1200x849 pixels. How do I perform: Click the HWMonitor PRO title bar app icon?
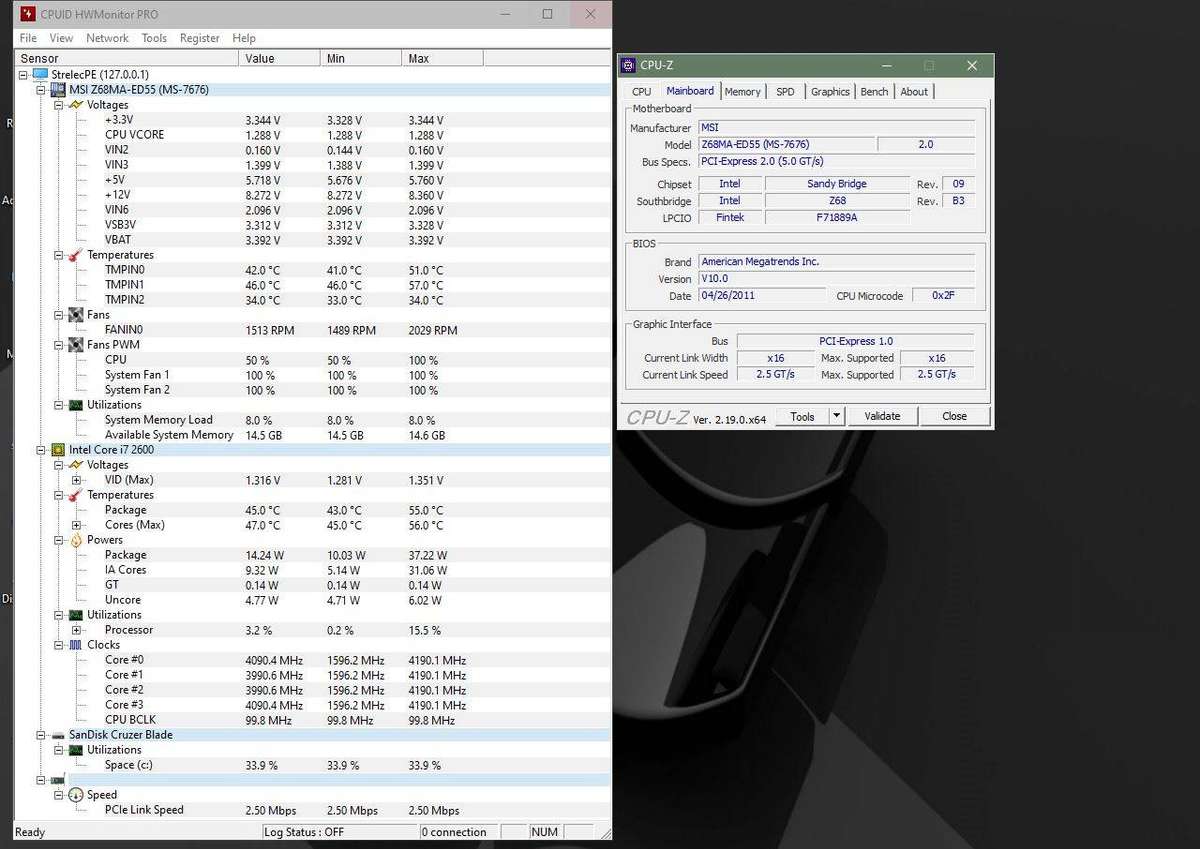coord(27,15)
